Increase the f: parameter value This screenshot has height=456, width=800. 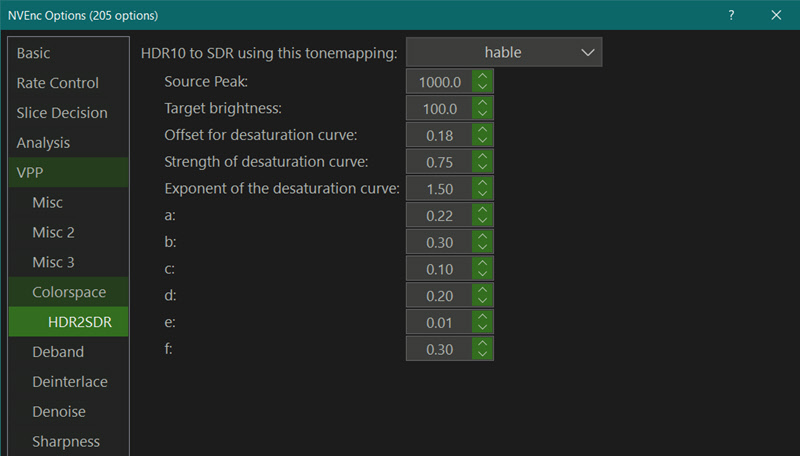(x=482, y=343)
